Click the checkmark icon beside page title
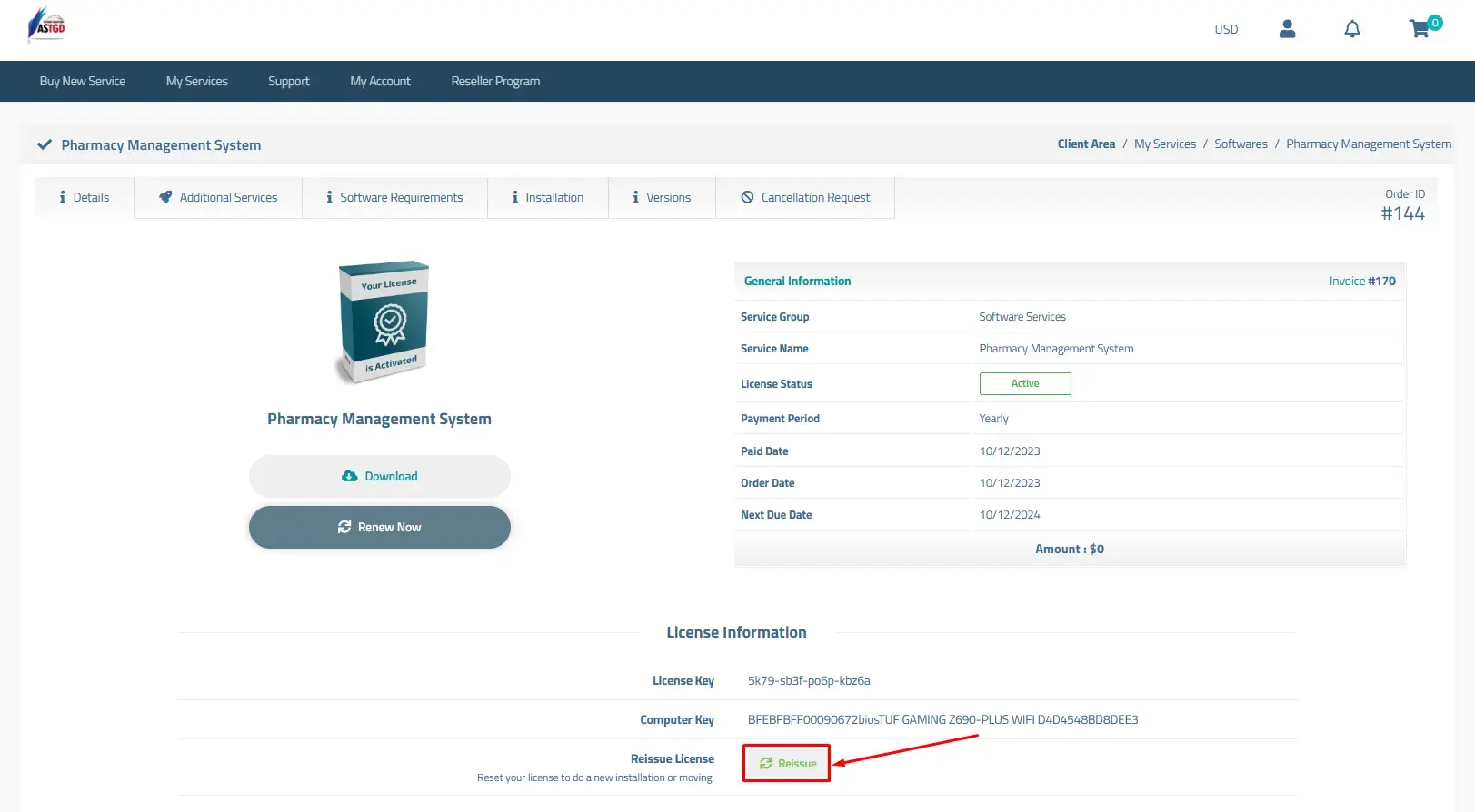The image size is (1475, 812). click(x=44, y=144)
